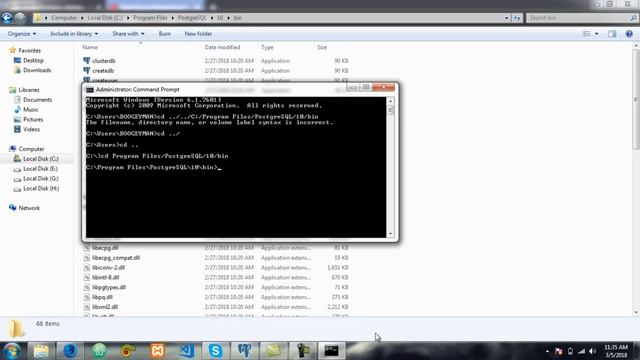Select Local Disk (E:) in navigation pane

click(x=40, y=169)
